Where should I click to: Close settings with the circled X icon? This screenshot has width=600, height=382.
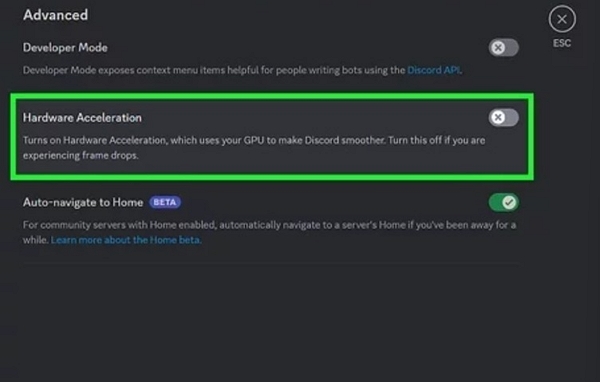tap(562, 19)
